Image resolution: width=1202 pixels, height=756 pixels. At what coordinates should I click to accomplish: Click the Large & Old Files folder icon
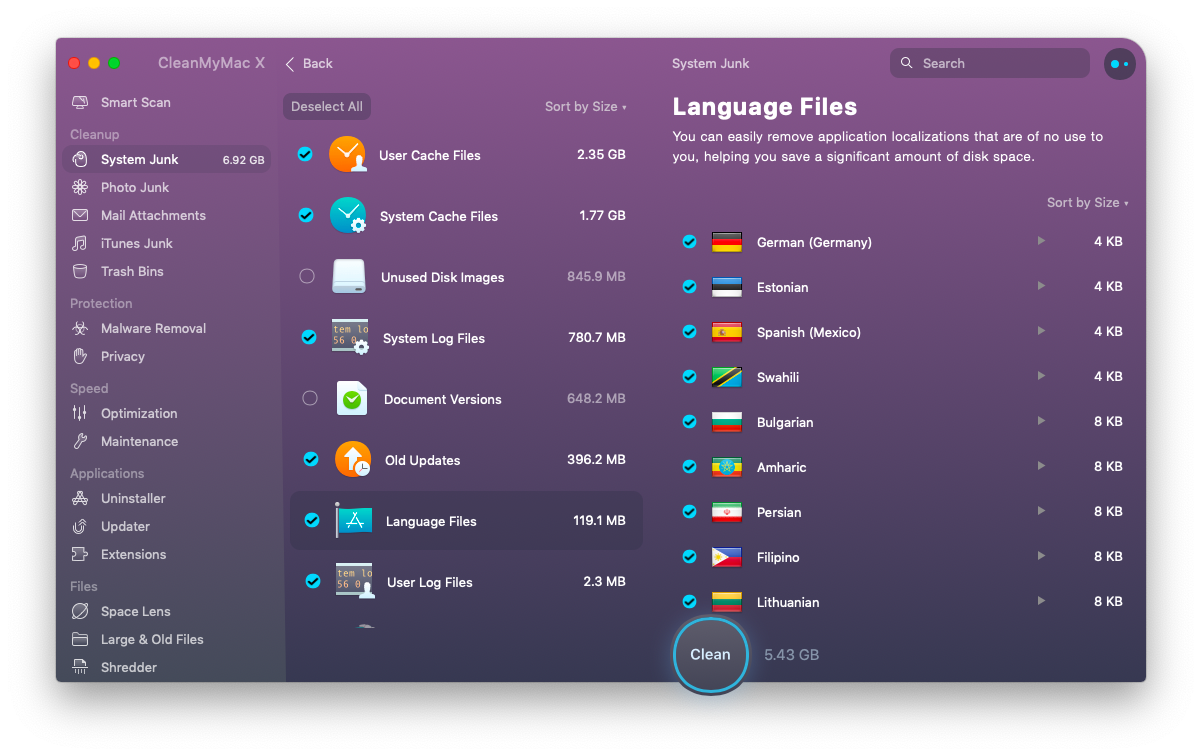coord(80,640)
